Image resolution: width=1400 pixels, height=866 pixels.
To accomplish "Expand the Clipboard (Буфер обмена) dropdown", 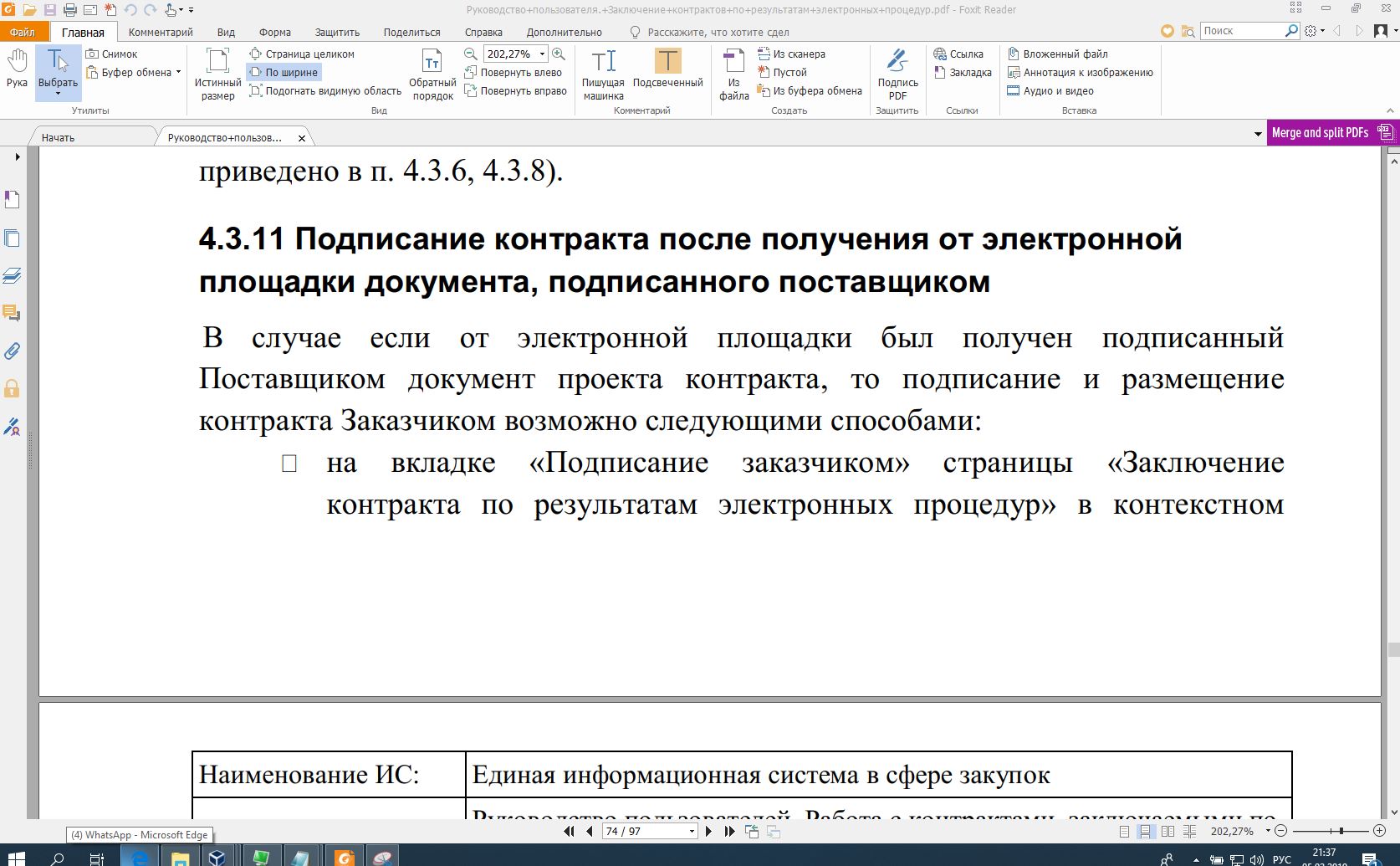I will pos(178,73).
